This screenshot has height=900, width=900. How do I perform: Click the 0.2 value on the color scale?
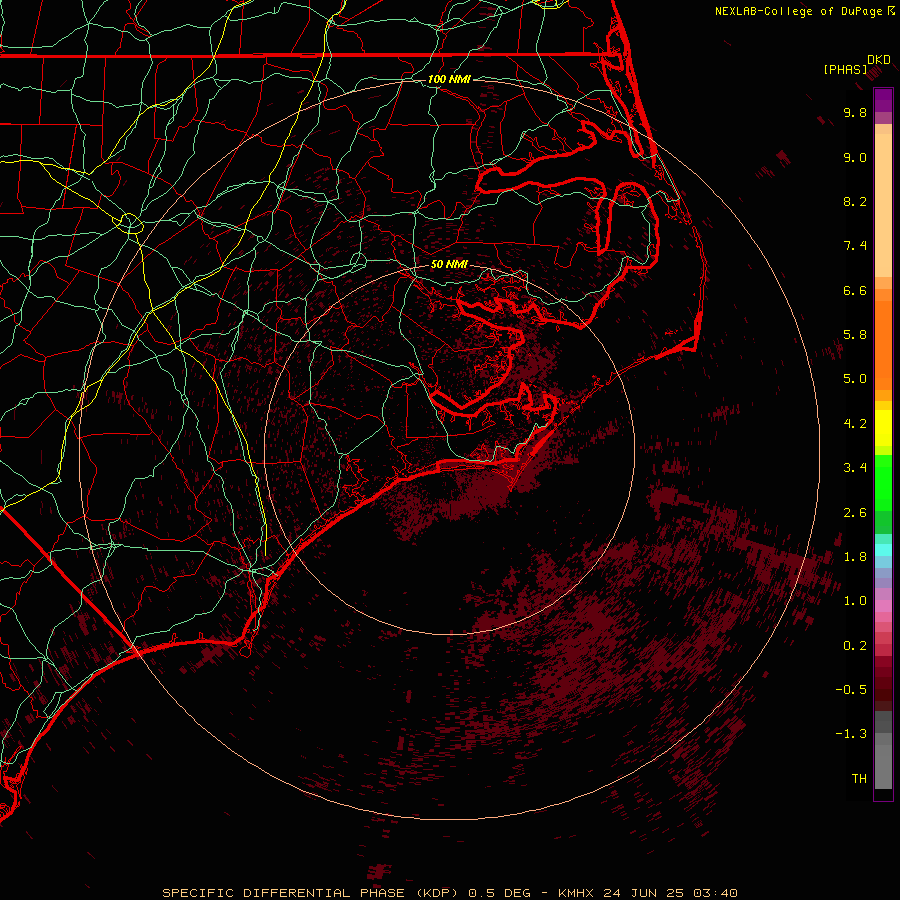coord(855,646)
